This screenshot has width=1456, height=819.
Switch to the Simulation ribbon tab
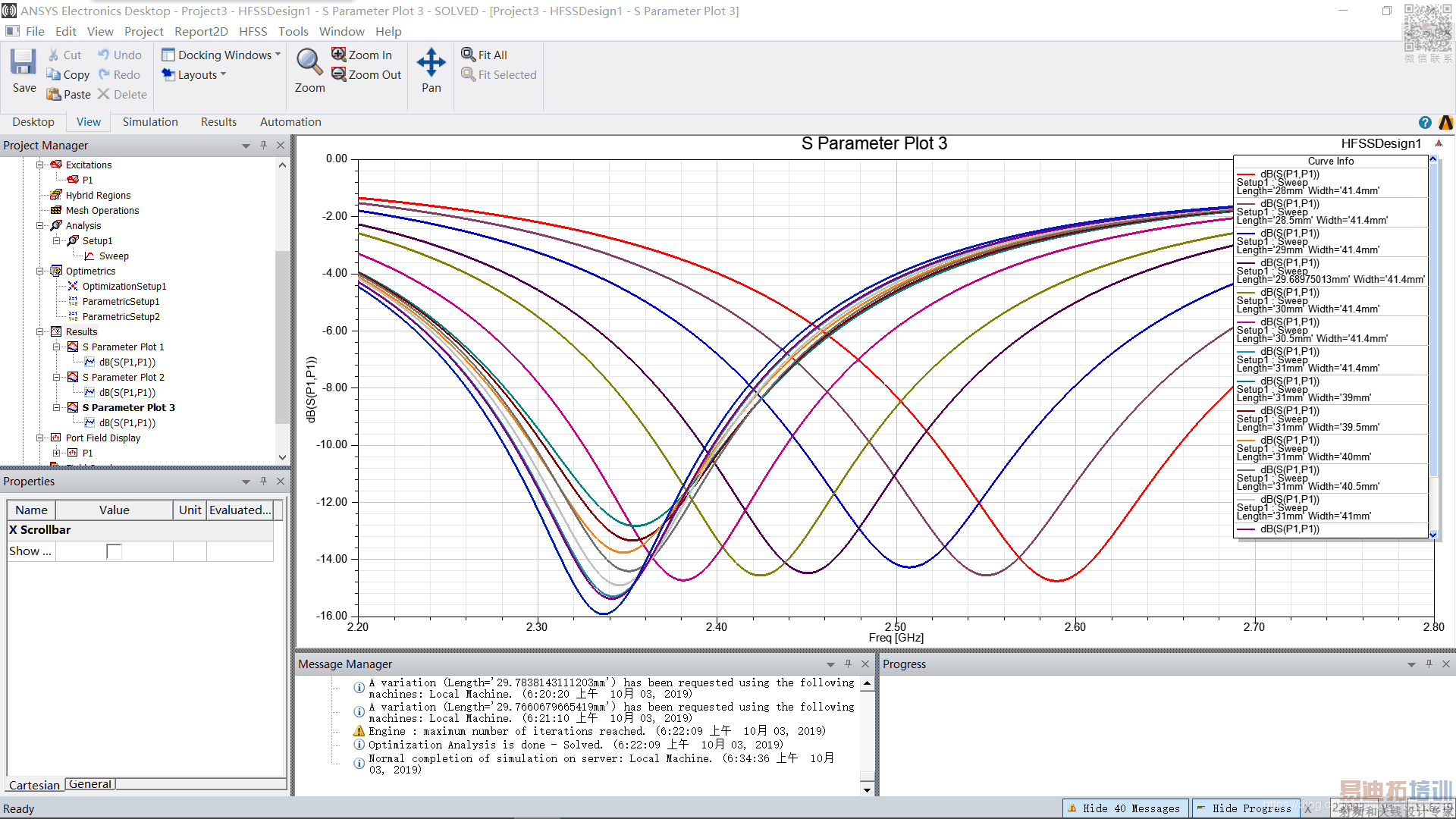coord(150,121)
